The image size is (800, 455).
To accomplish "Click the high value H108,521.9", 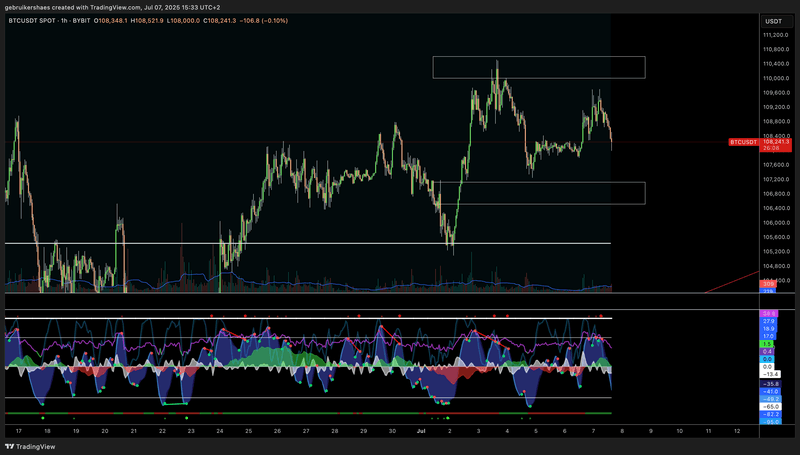I will pyautogui.click(x=147, y=21).
